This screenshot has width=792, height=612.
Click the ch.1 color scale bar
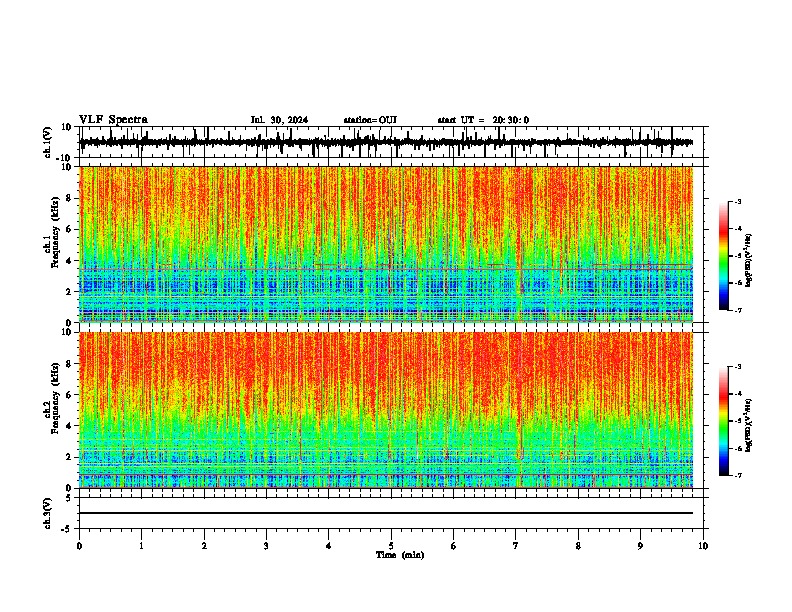pyautogui.click(x=724, y=256)
